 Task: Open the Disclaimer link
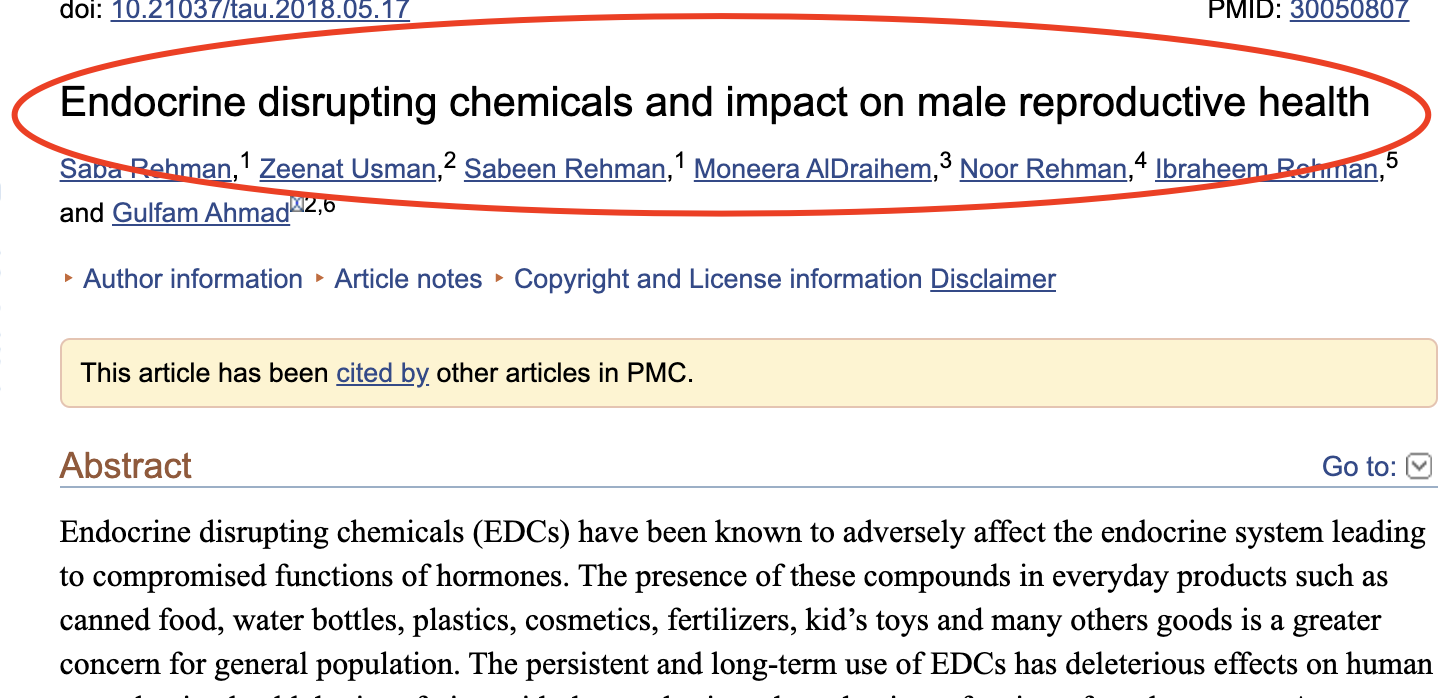(993, 279)
